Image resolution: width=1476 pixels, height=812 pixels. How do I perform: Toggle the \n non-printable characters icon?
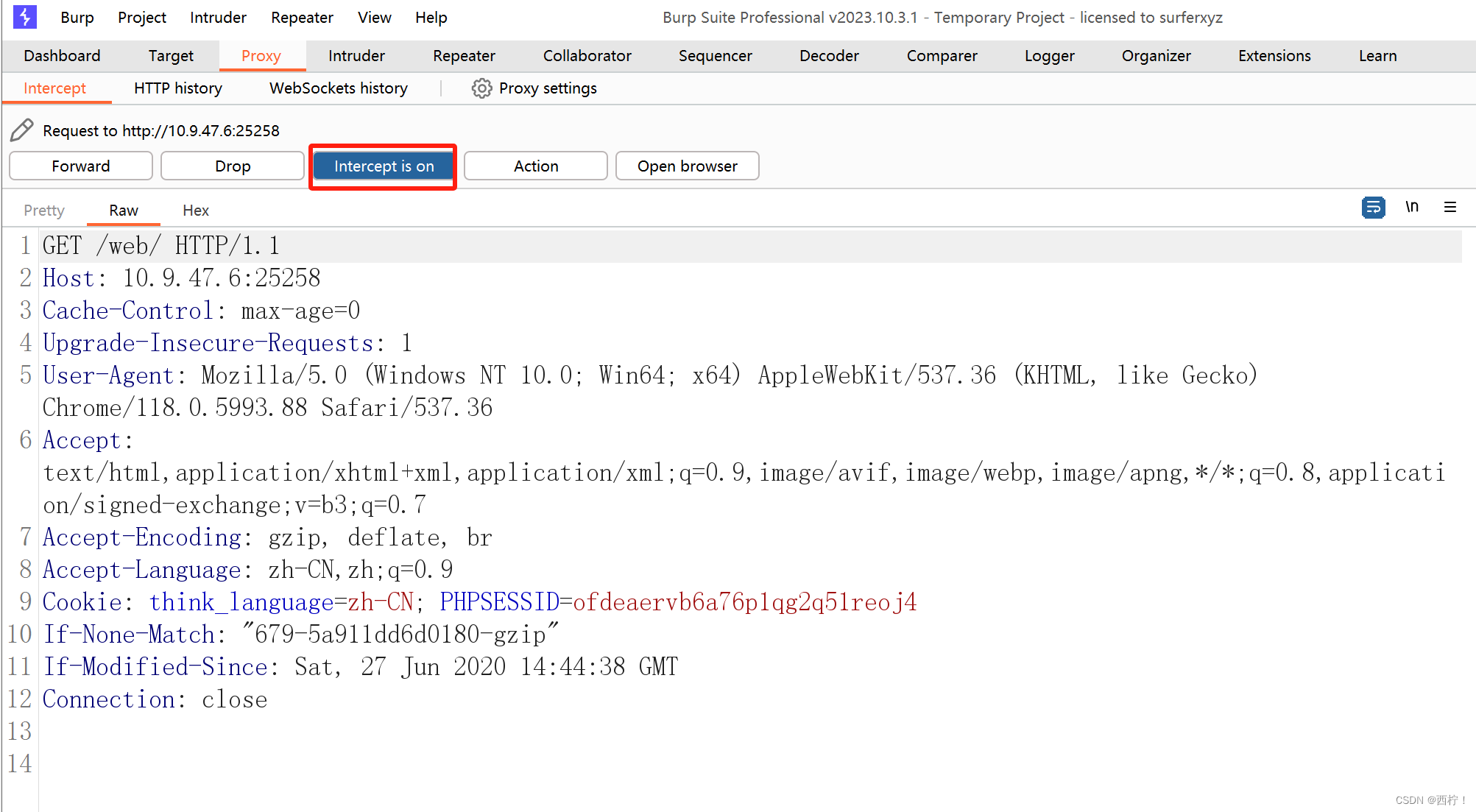click(x=1411, y=208)
